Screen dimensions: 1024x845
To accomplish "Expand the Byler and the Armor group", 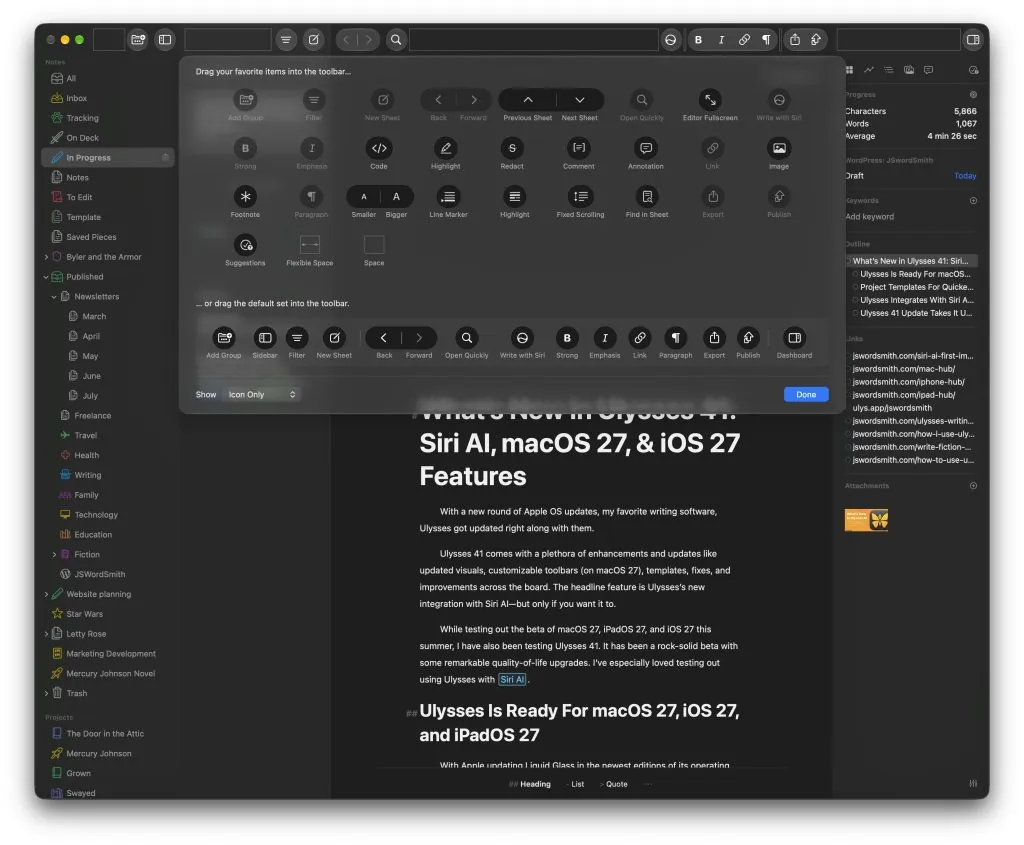I will [x=46, y=257].
